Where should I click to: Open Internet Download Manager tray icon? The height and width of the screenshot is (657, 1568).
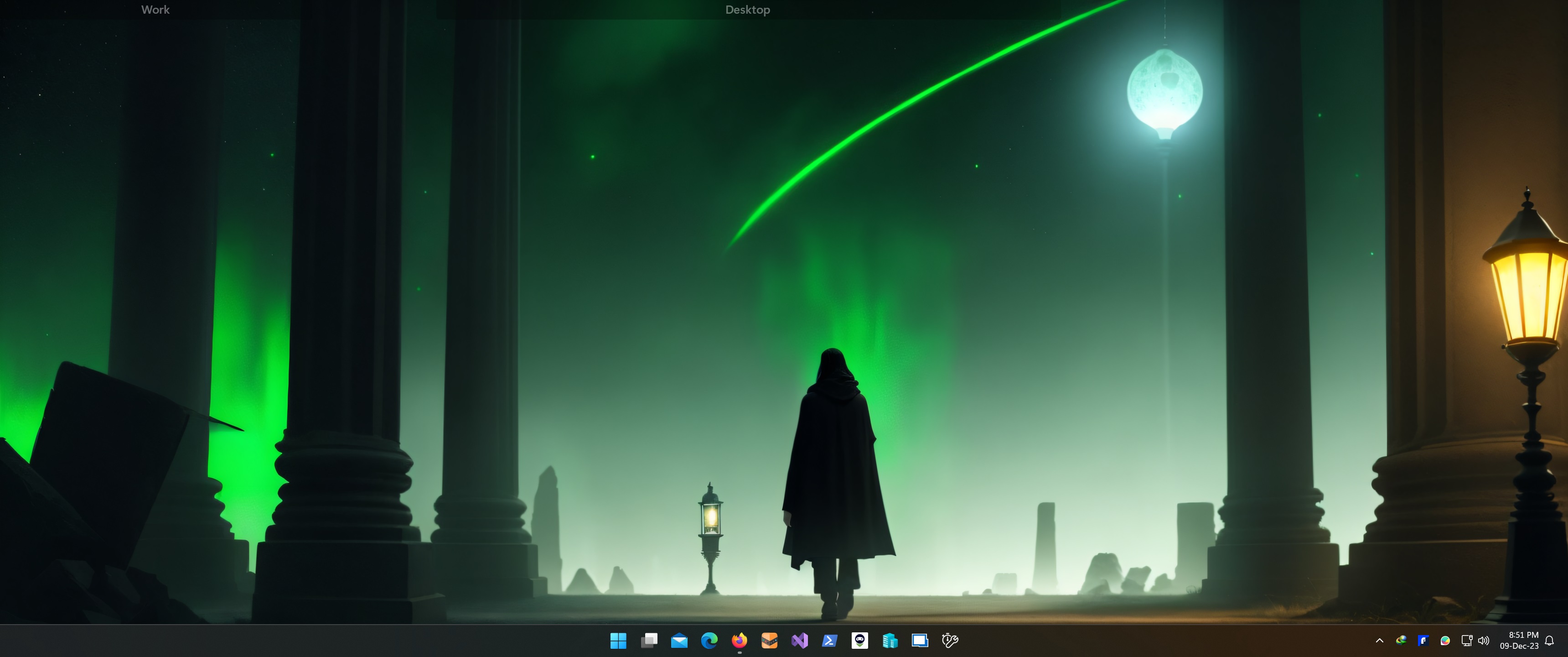[x=1401, y=640]
